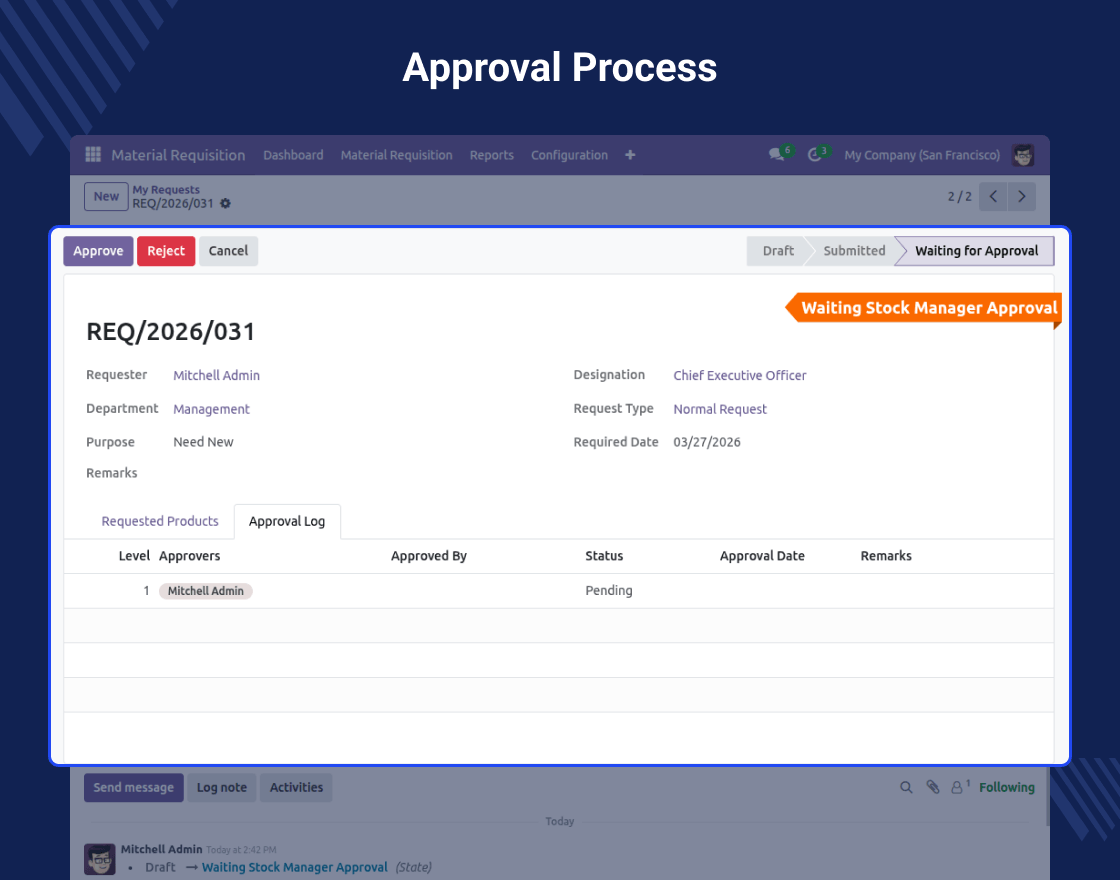Open the activities clock icon
Image resolution: width=1120 pixels, height=880 pixels.
[815, 155]
